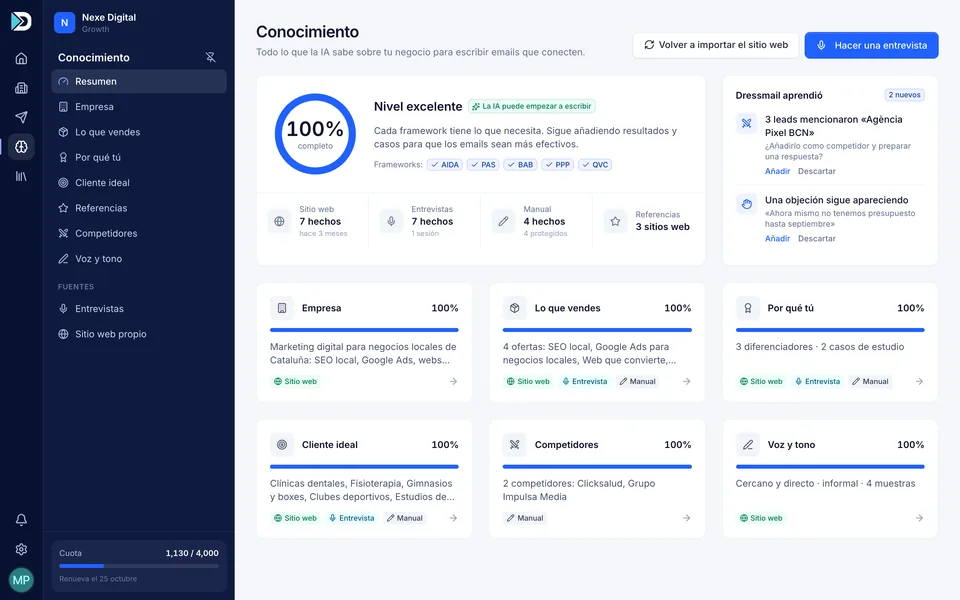Screen dimensions: 960x600
Task: Click the Dressmail logo icon
Action: [21, 21]
